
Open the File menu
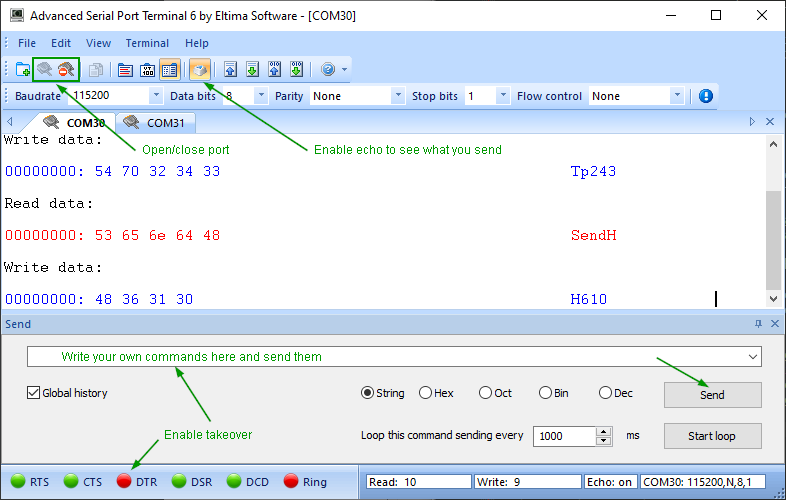pos(27,43)
